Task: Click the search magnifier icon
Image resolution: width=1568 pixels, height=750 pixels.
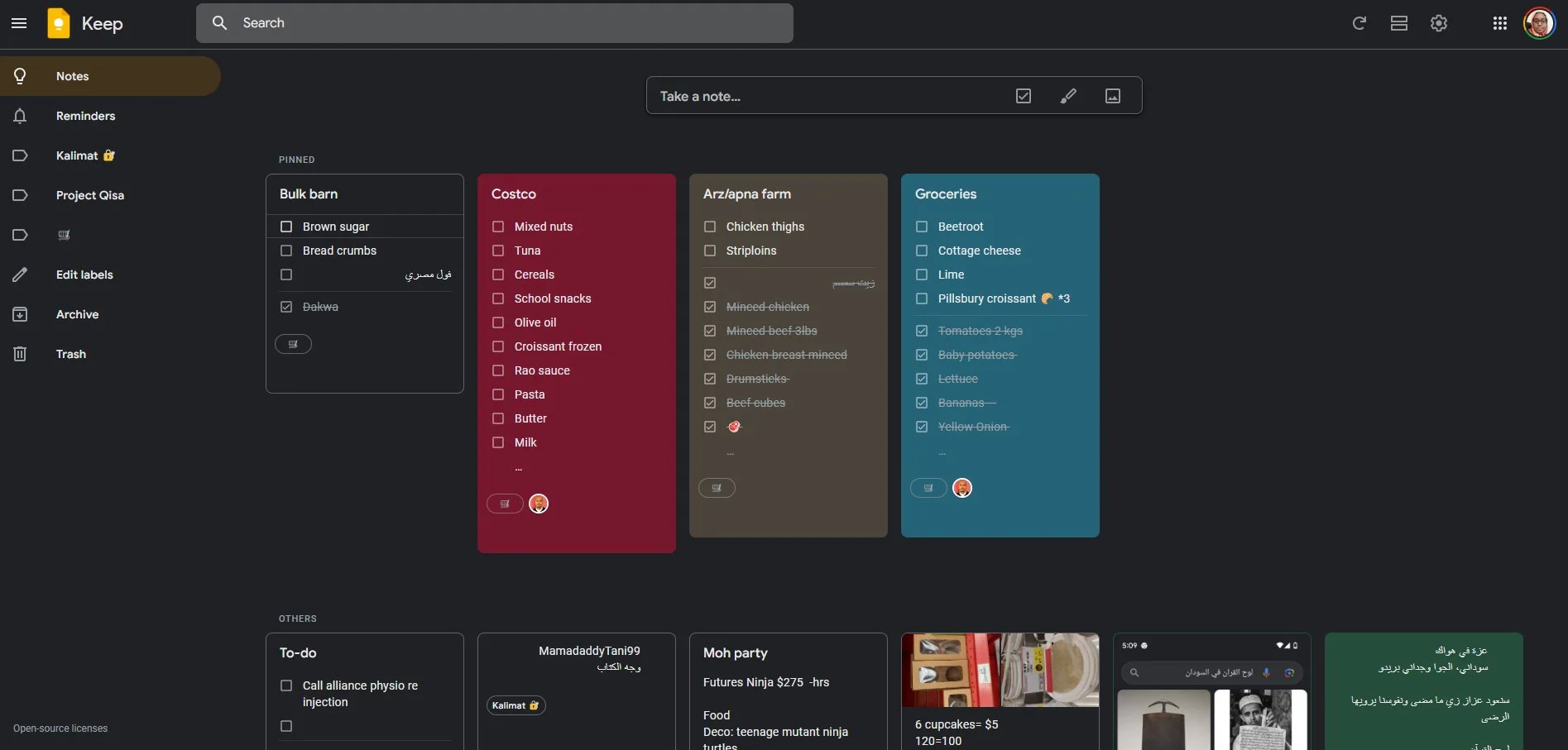Action: pyautogui.click(x=219, y=23)
